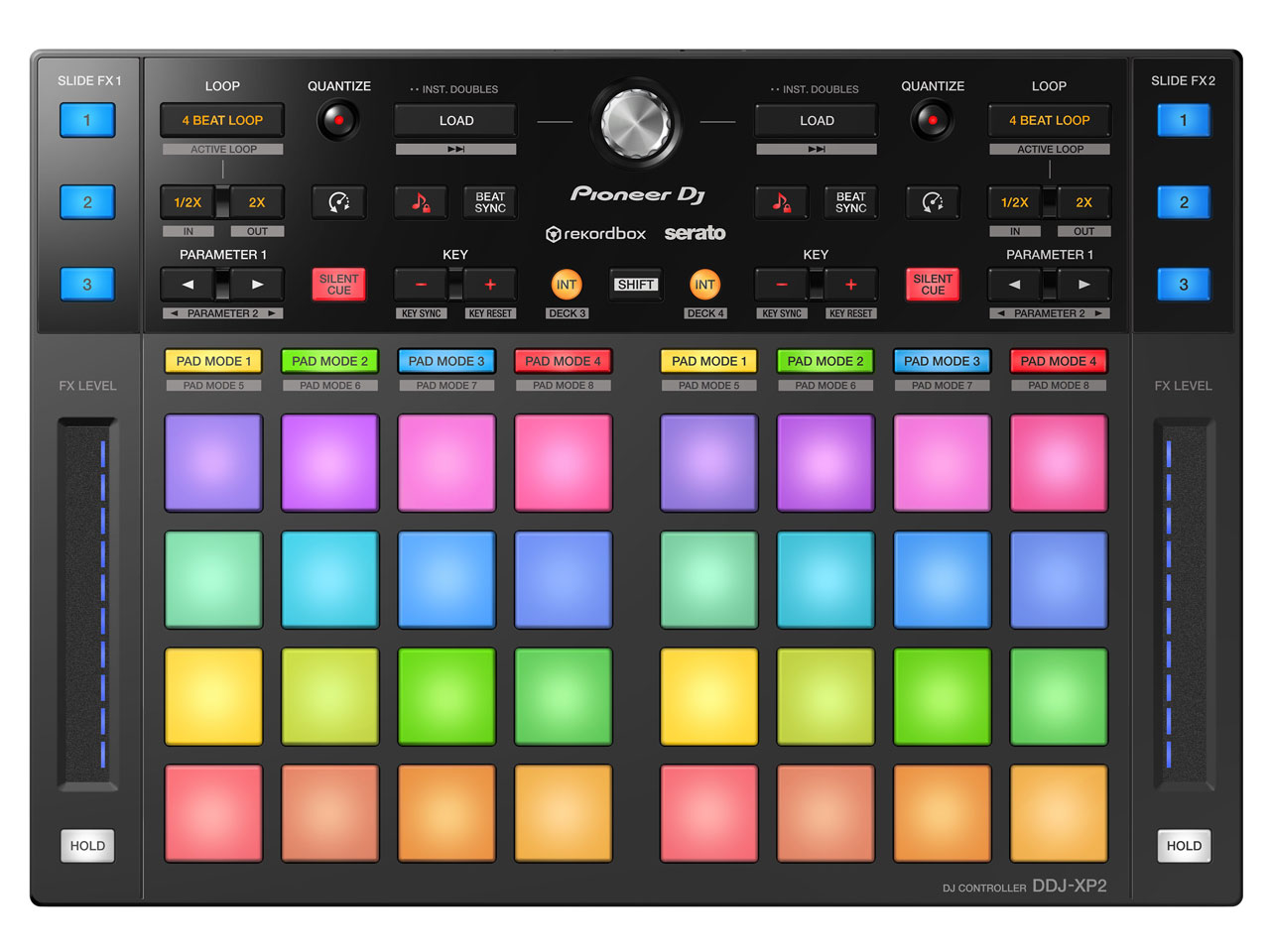
Task: Activate the keyboard lock icon near left LOAD
Action: [x=420, y=202]
